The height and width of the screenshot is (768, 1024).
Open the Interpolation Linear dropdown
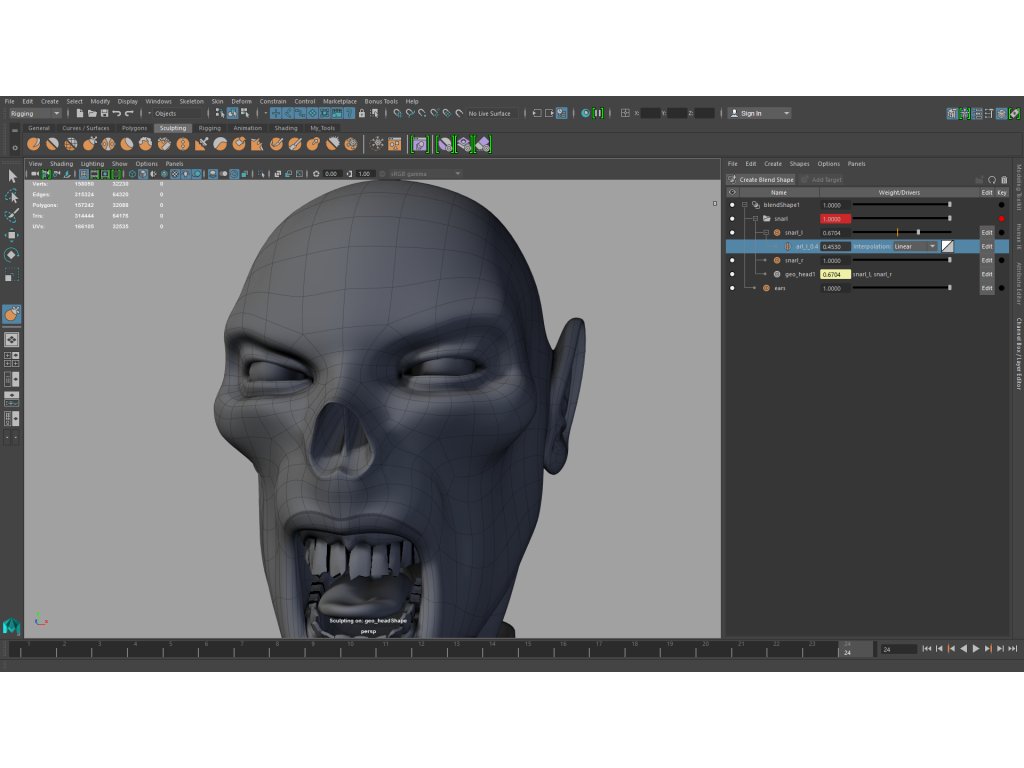coord(915,246)
